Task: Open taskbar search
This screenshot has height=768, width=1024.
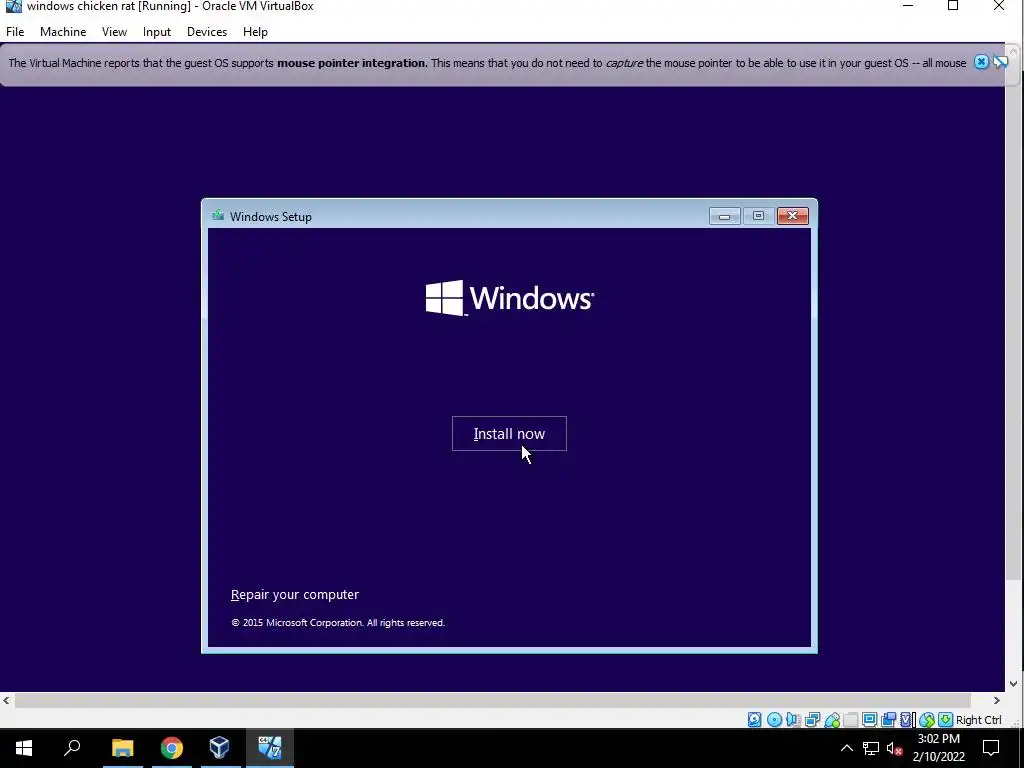Action: [x=72, y=748]
